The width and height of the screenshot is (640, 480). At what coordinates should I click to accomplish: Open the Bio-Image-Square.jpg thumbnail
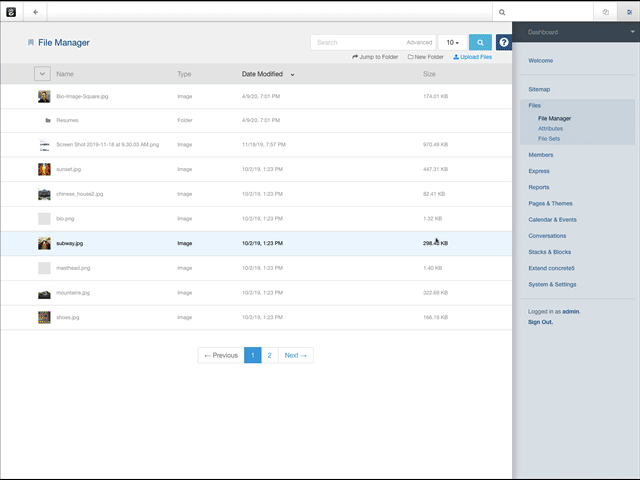tap(44, 96)
